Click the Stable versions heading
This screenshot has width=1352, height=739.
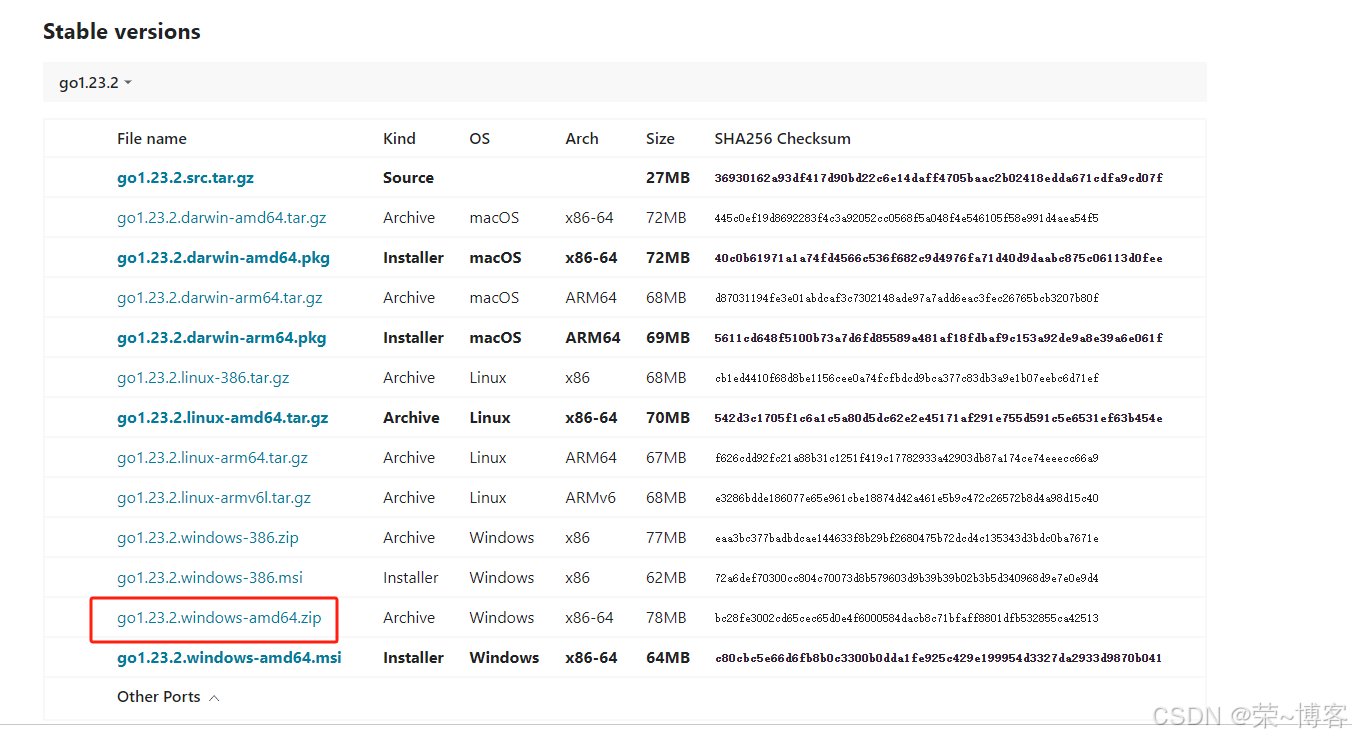coord(122,32)
